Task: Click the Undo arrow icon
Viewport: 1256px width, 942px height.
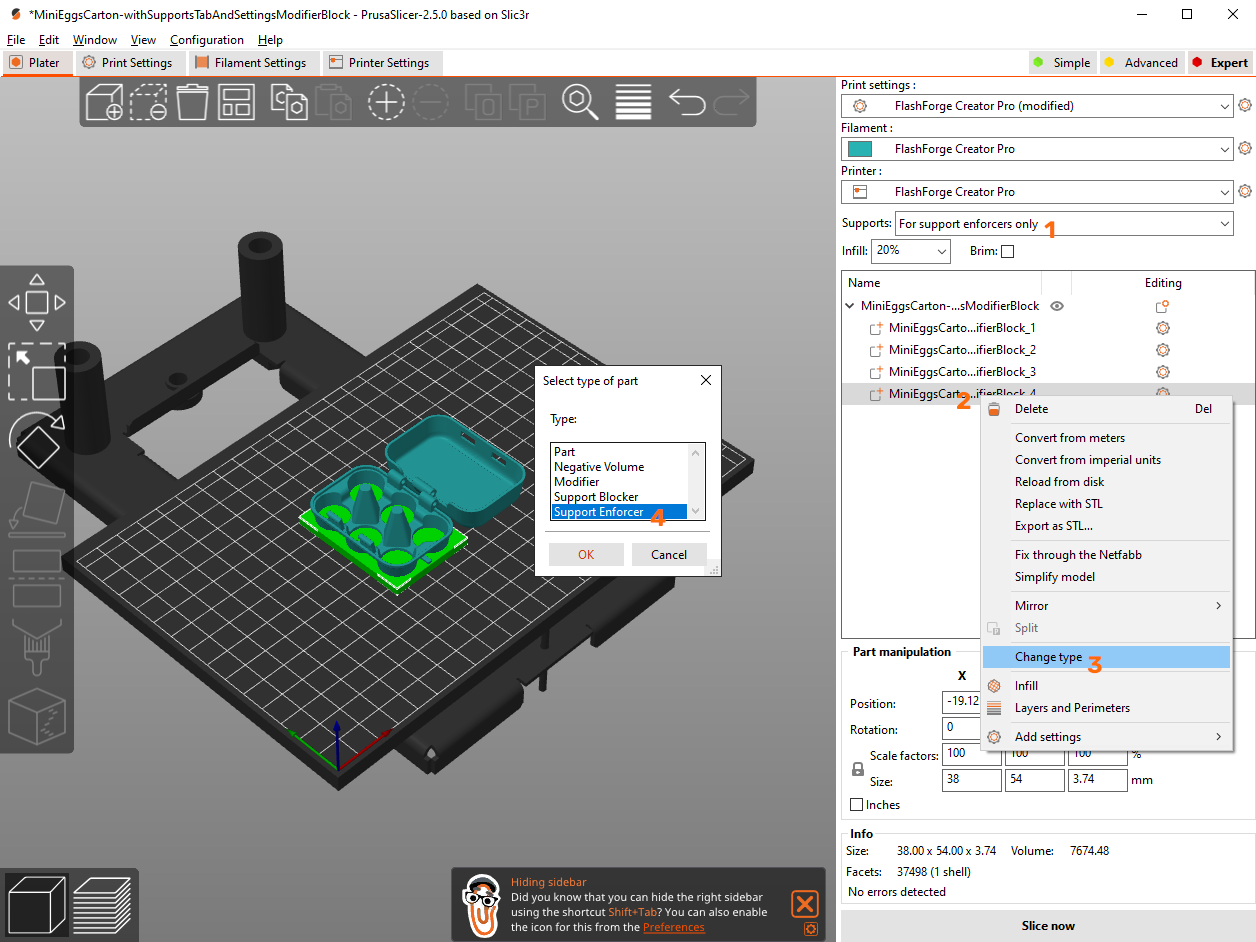Action: click(687, 102)
